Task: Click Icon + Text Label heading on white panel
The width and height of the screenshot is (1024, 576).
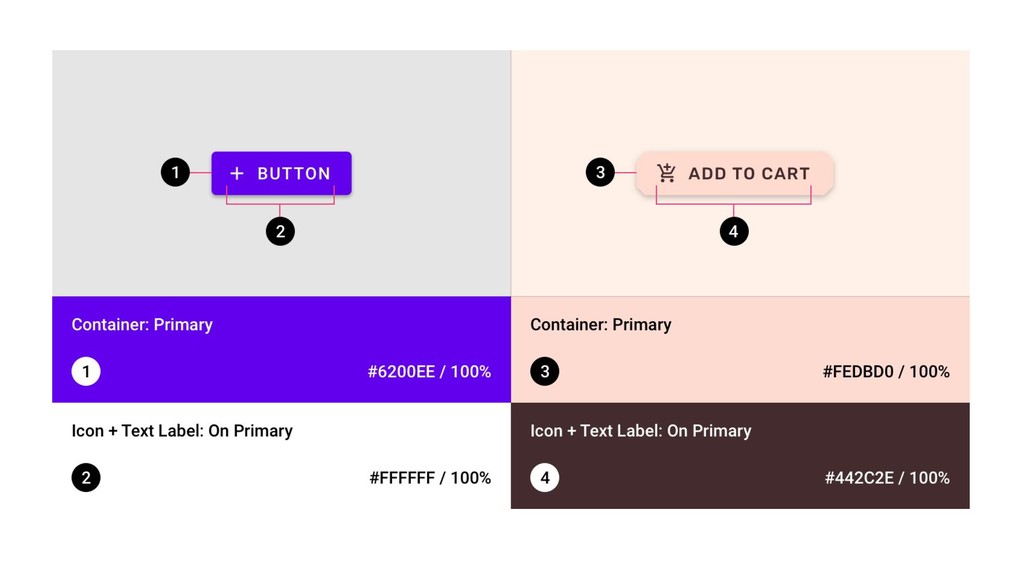Action: 182,431
